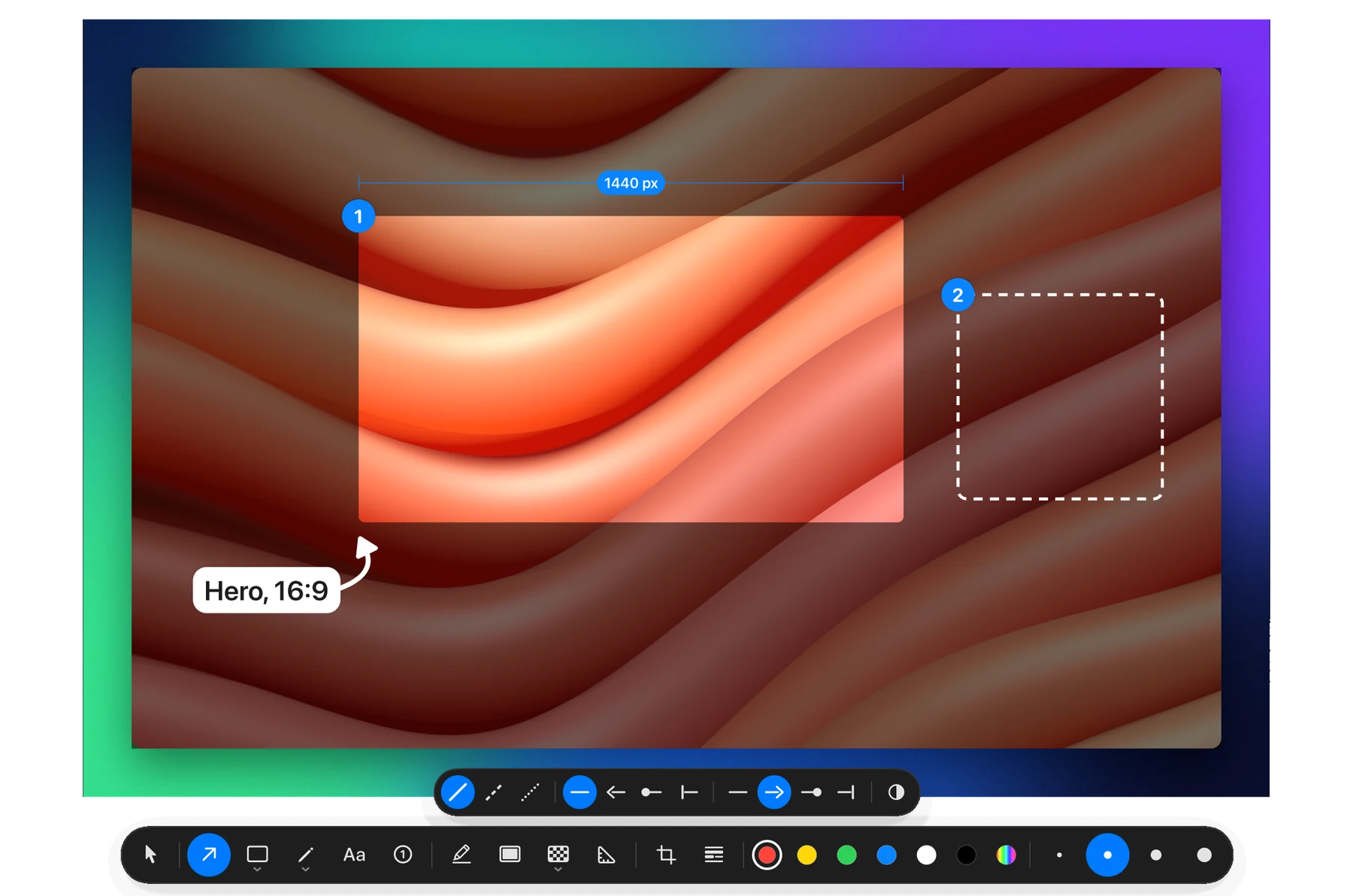The height and width of the screenshot is (896, 1353).
Task: Choose the filled rectangle tool
Action: click(510, 854)
